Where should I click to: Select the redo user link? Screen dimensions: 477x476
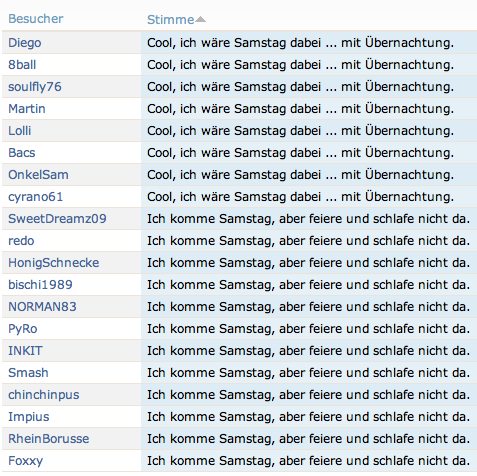21,241
